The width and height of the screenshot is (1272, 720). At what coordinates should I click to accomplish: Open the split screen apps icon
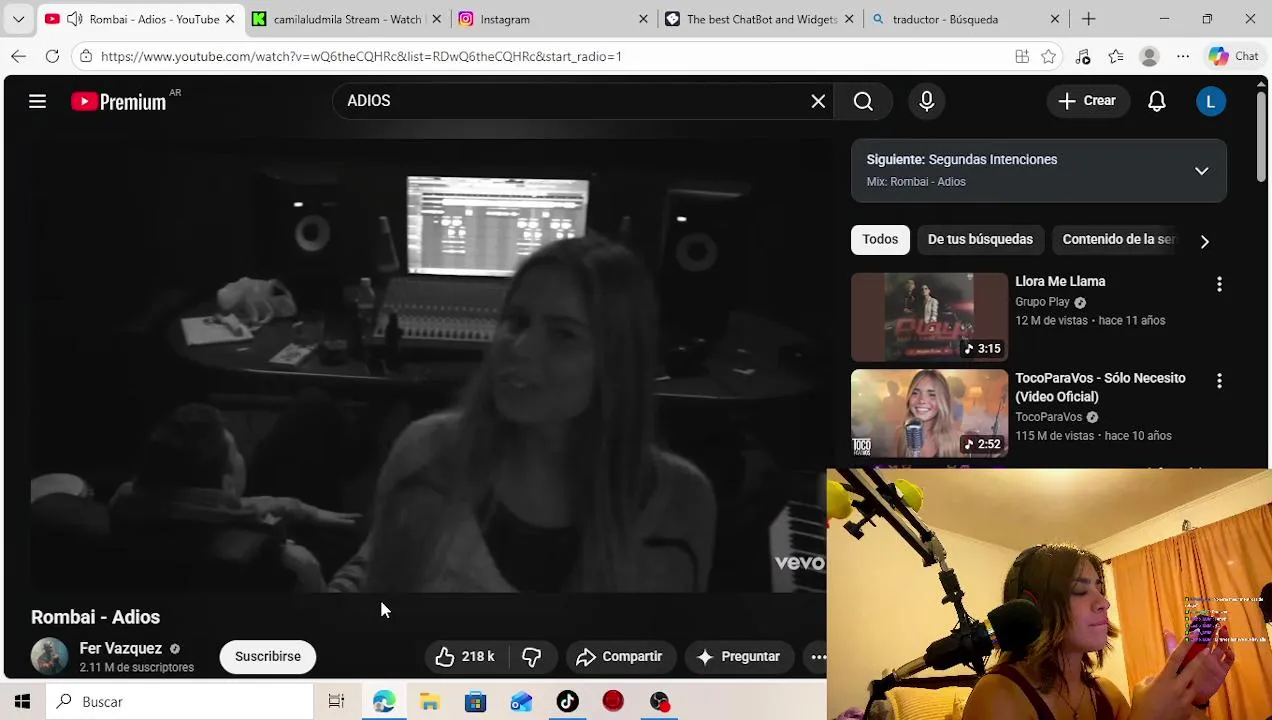point(1022,57)
